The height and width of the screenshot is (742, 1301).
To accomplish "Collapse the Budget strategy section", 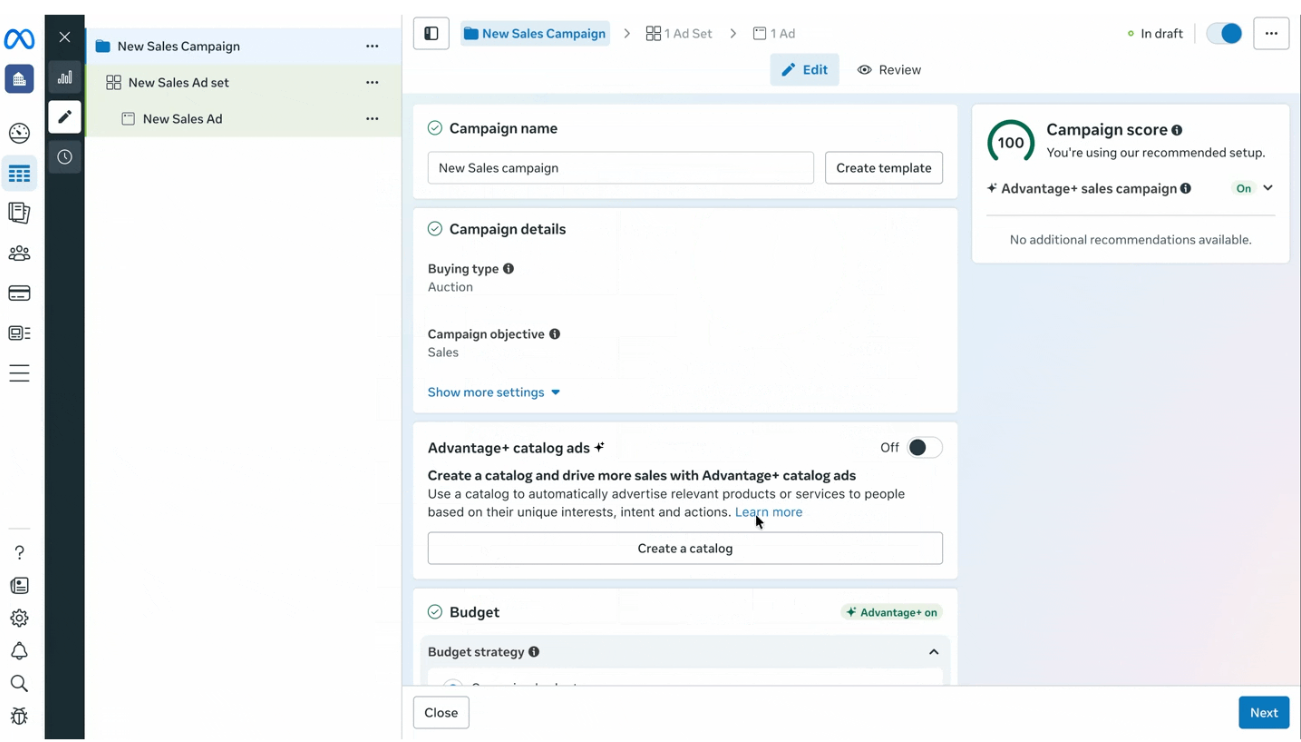I will [933, 652].
